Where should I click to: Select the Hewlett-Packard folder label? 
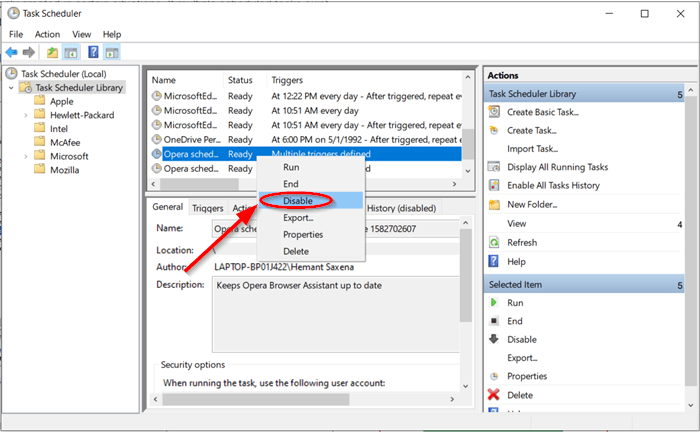coord(82,115)
